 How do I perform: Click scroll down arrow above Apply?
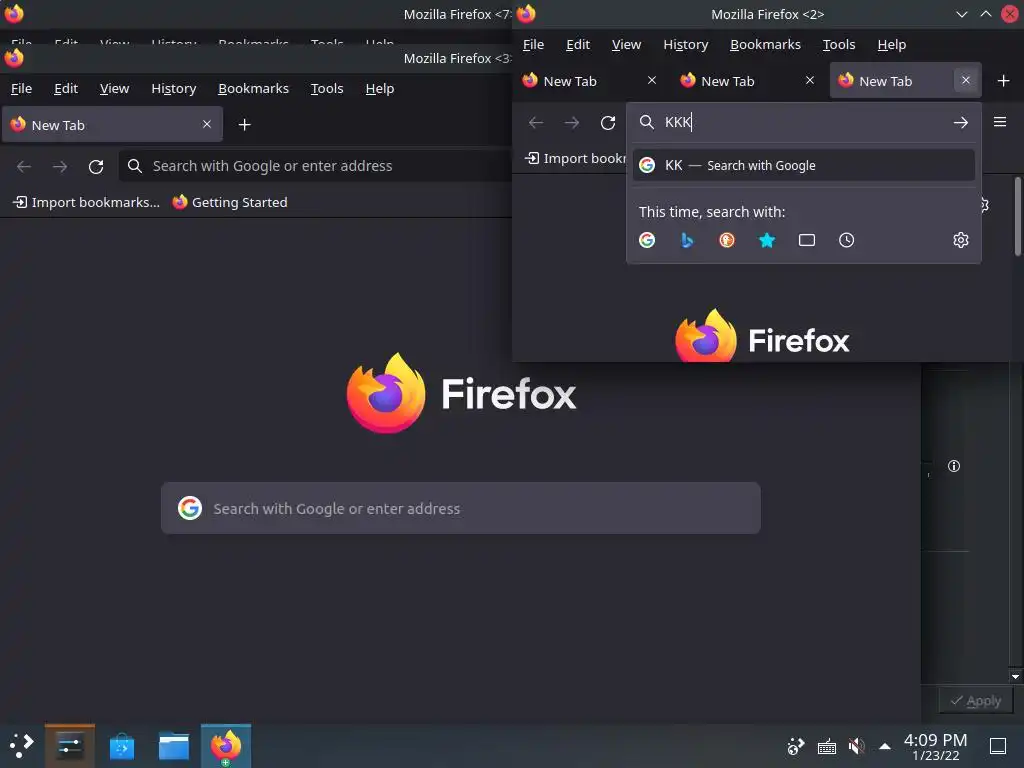pos(1015,677)
